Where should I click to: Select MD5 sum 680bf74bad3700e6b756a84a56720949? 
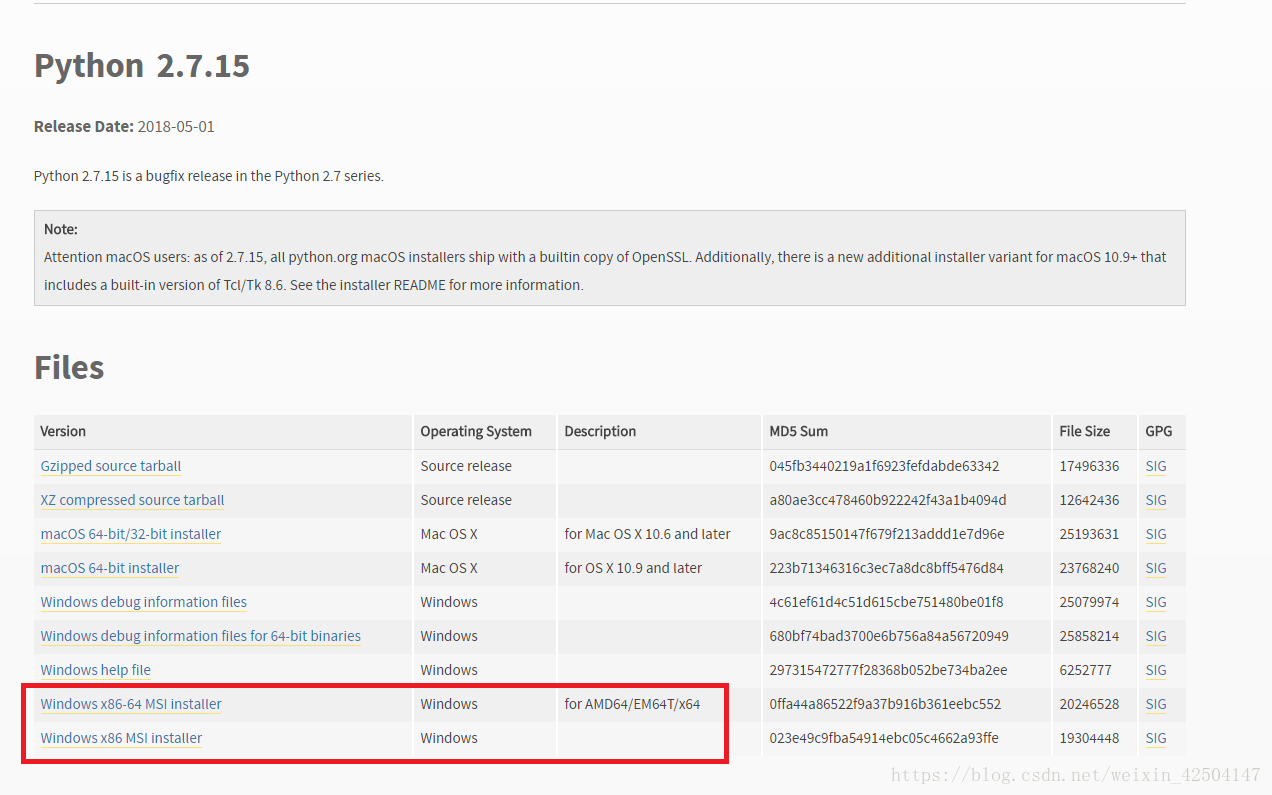click(x=889, y=636)
